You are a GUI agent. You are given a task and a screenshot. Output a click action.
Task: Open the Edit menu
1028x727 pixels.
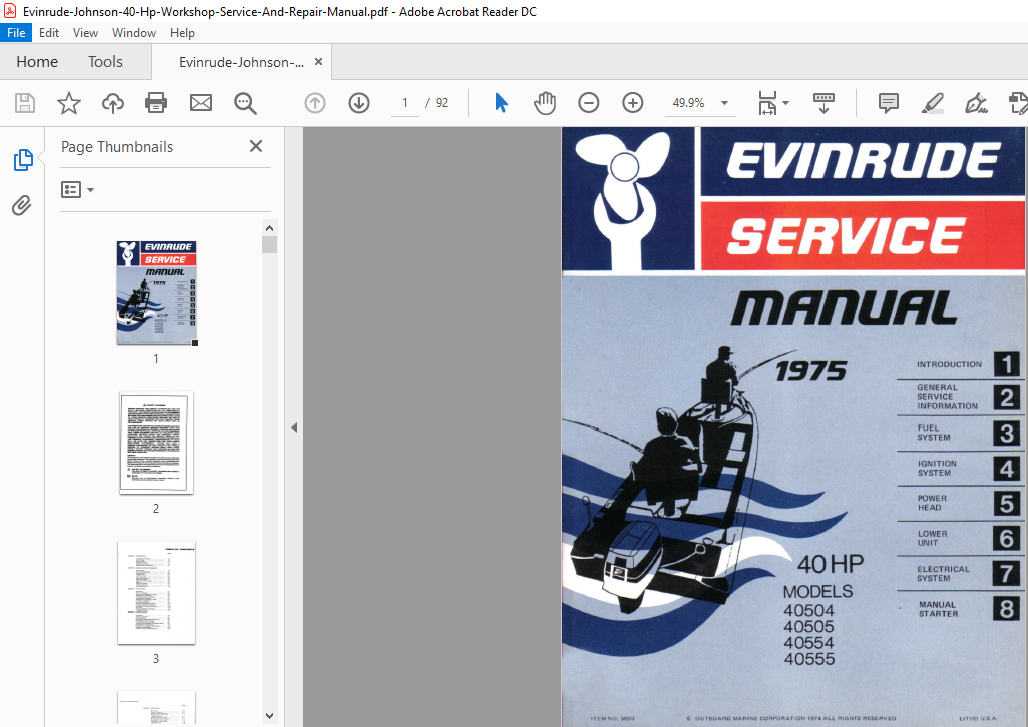click(x=49, y=33)
